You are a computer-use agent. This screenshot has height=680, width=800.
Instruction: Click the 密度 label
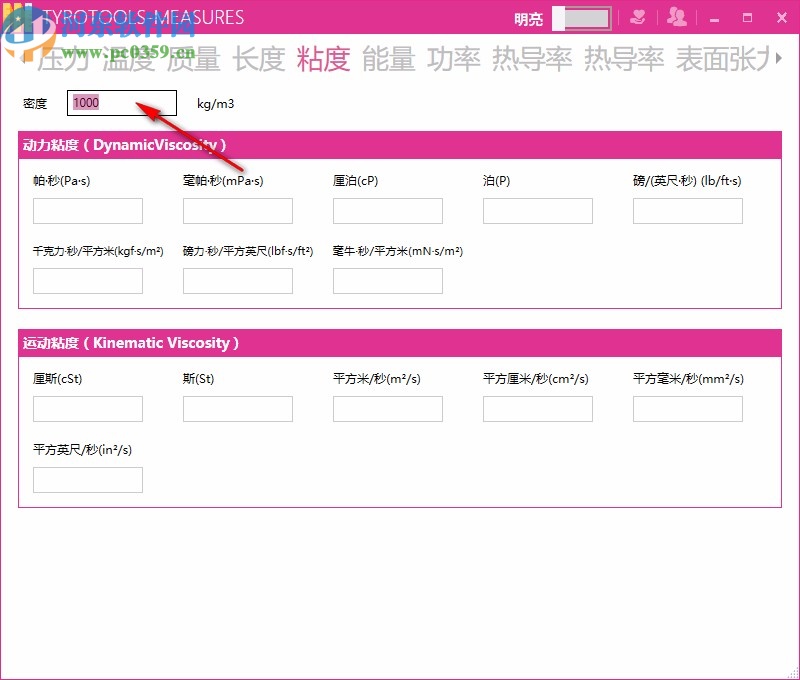click(x=35, y=104)
